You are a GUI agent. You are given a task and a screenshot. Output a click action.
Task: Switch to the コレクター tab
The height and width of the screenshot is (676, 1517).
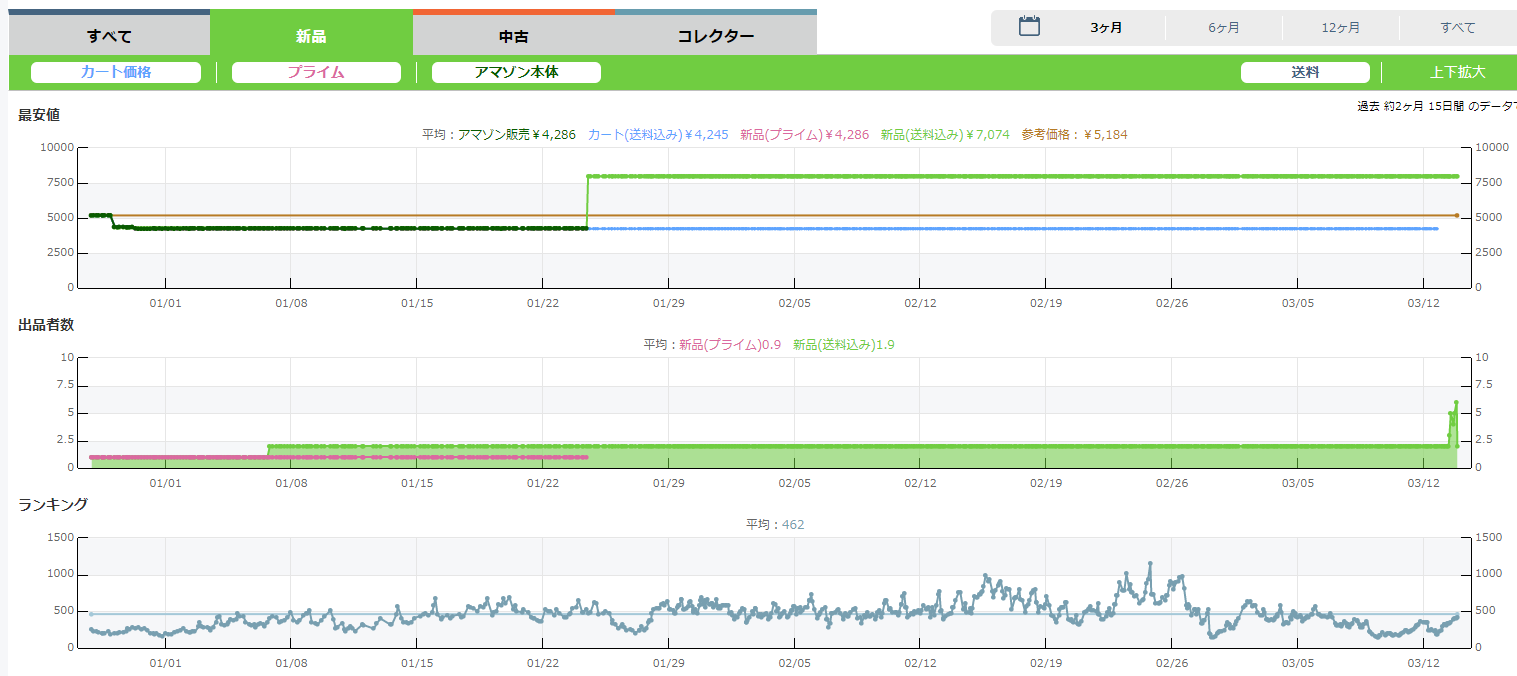(716, 36)
